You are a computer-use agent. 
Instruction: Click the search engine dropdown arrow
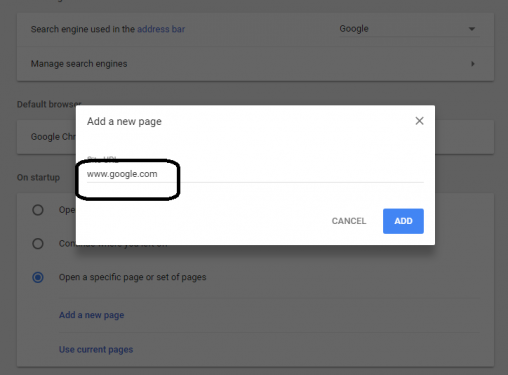pos(472,29)
